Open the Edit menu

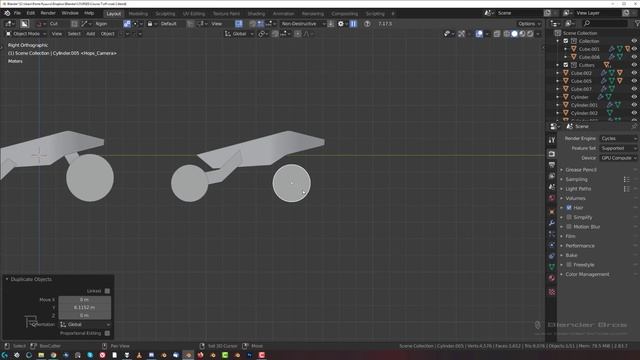click(x=31, y=13)
